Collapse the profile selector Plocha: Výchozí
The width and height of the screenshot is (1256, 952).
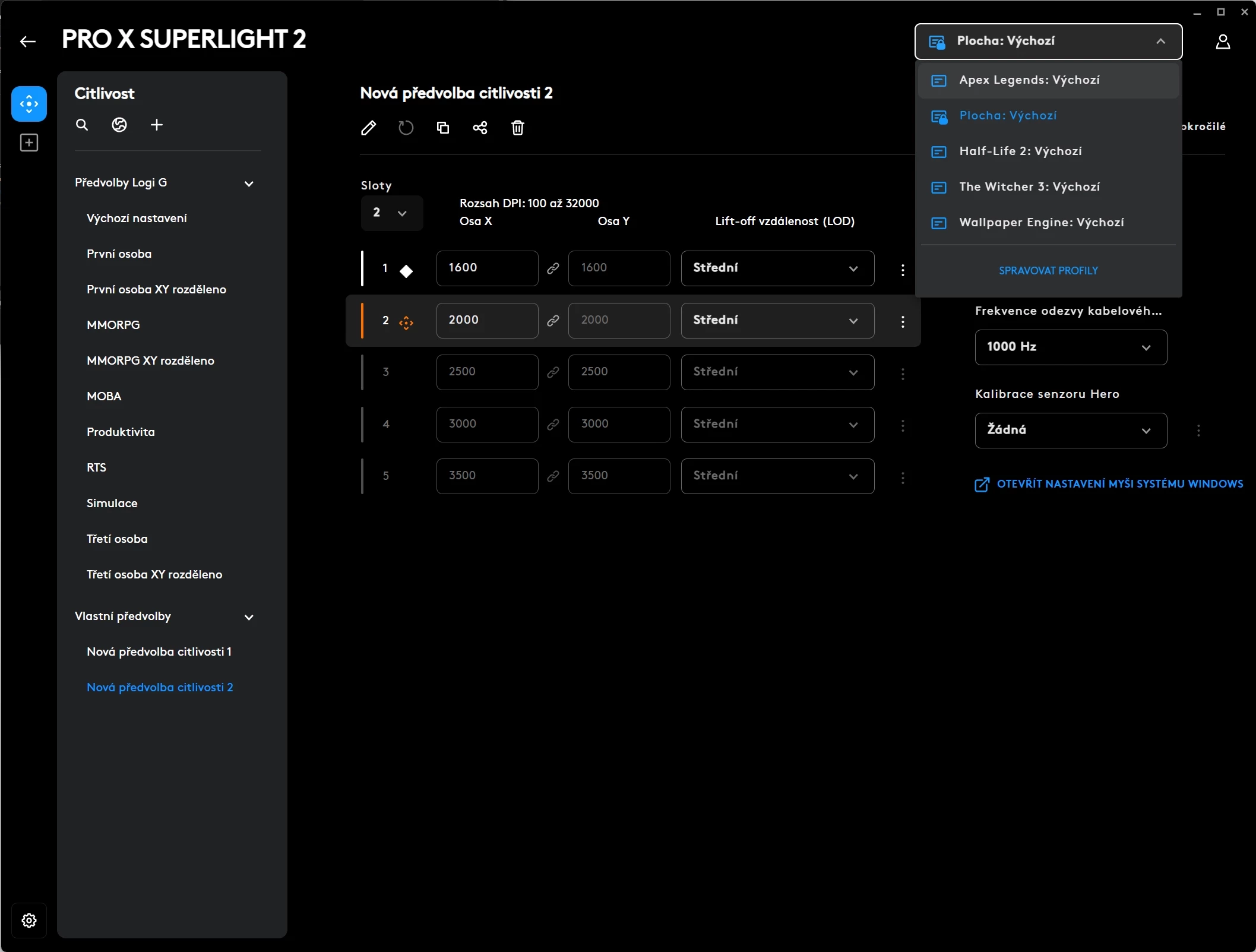tap(1048, 42)
